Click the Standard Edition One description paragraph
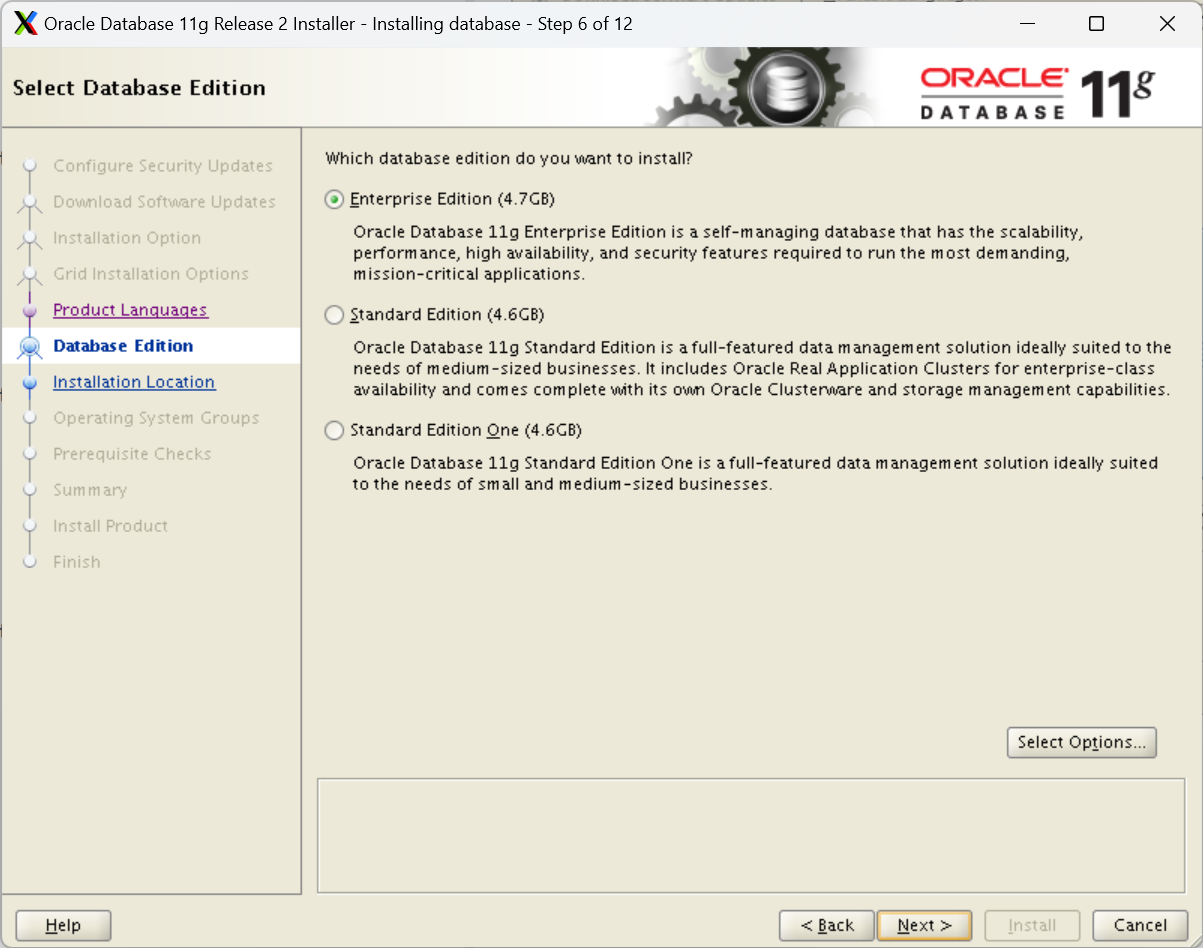This screenshot has height=948, width=1203. pyautogui.click(x=755, y=474)
